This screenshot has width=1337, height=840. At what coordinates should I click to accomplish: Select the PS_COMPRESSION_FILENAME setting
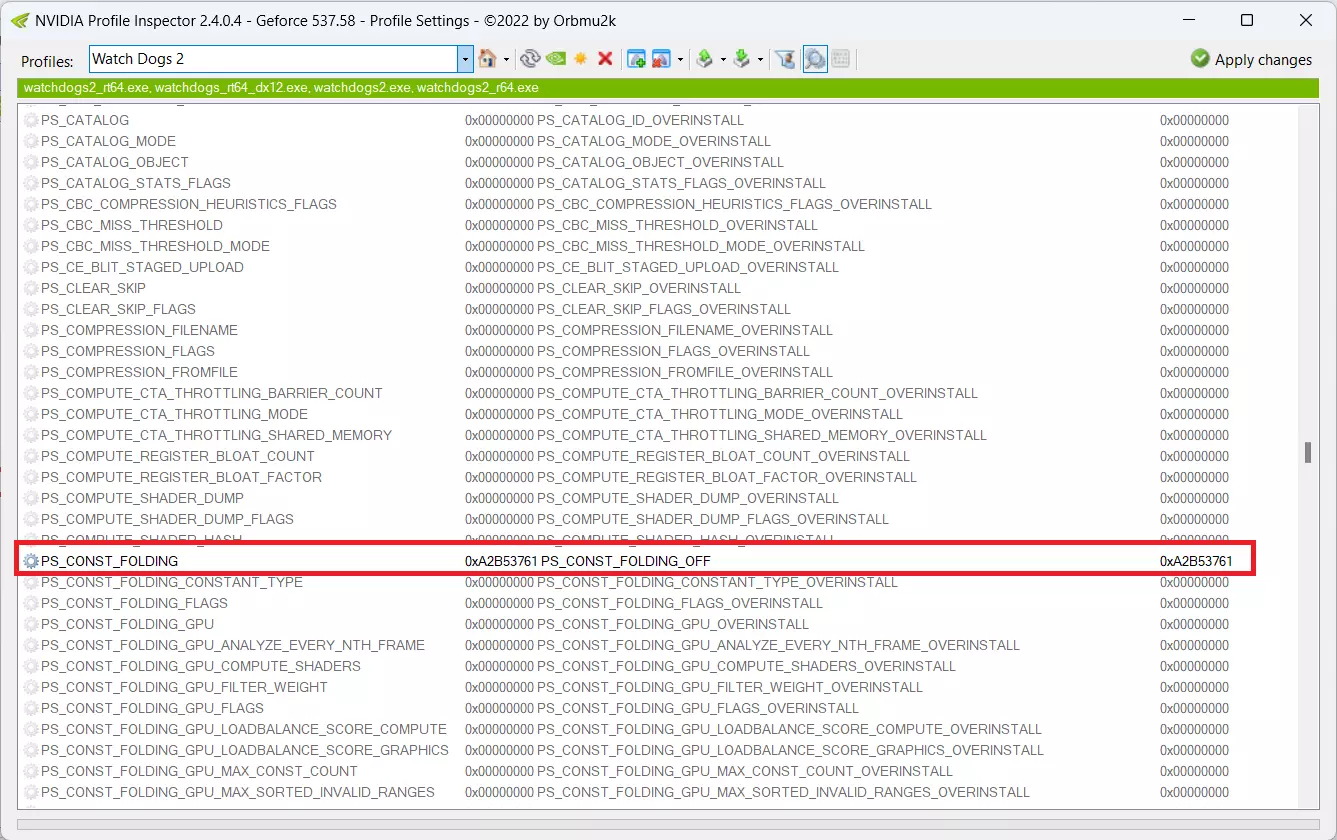pos(139,330)
